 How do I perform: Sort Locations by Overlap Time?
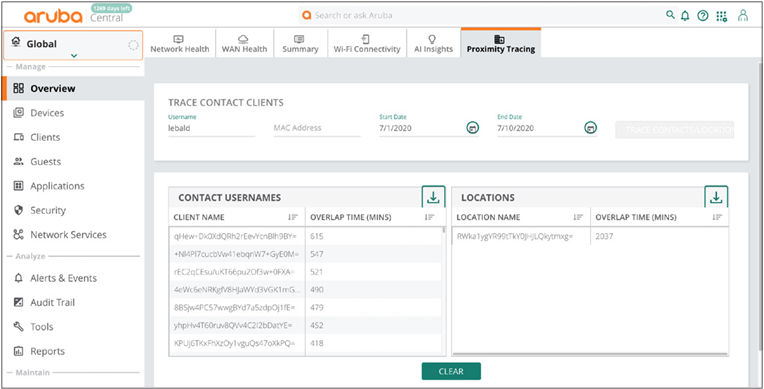tap(717, 217)
